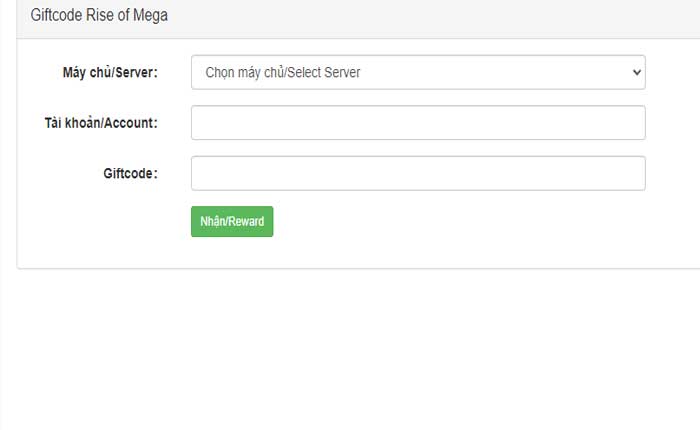Image resolution: width=700 pixels, height=430 pixels.
Task: Click the 'Giftcode:' field label
Action: 130,173
